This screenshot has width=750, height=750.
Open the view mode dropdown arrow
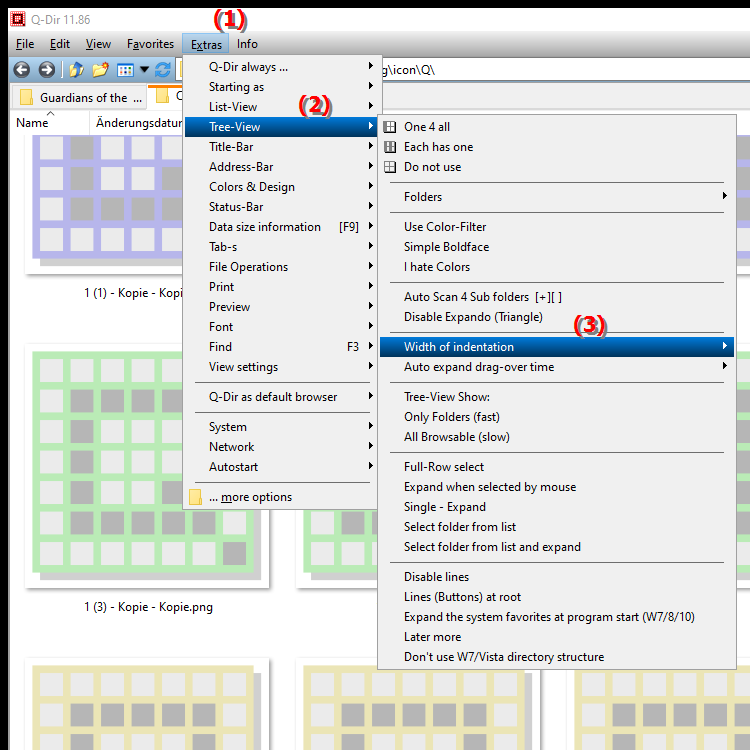(x=144, y=70)
